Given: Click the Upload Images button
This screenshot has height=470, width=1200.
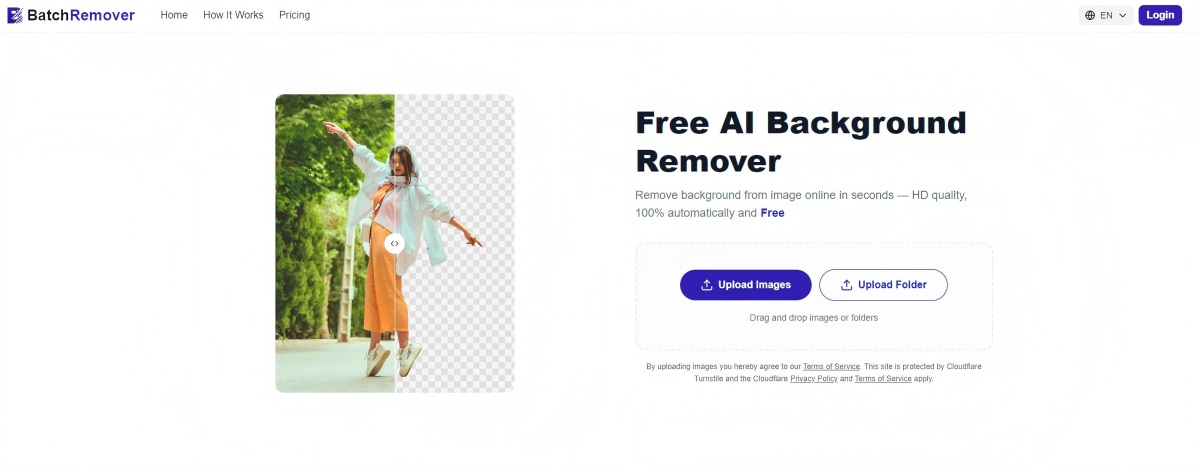Looking at the screenshot, I should click(746, 285).
